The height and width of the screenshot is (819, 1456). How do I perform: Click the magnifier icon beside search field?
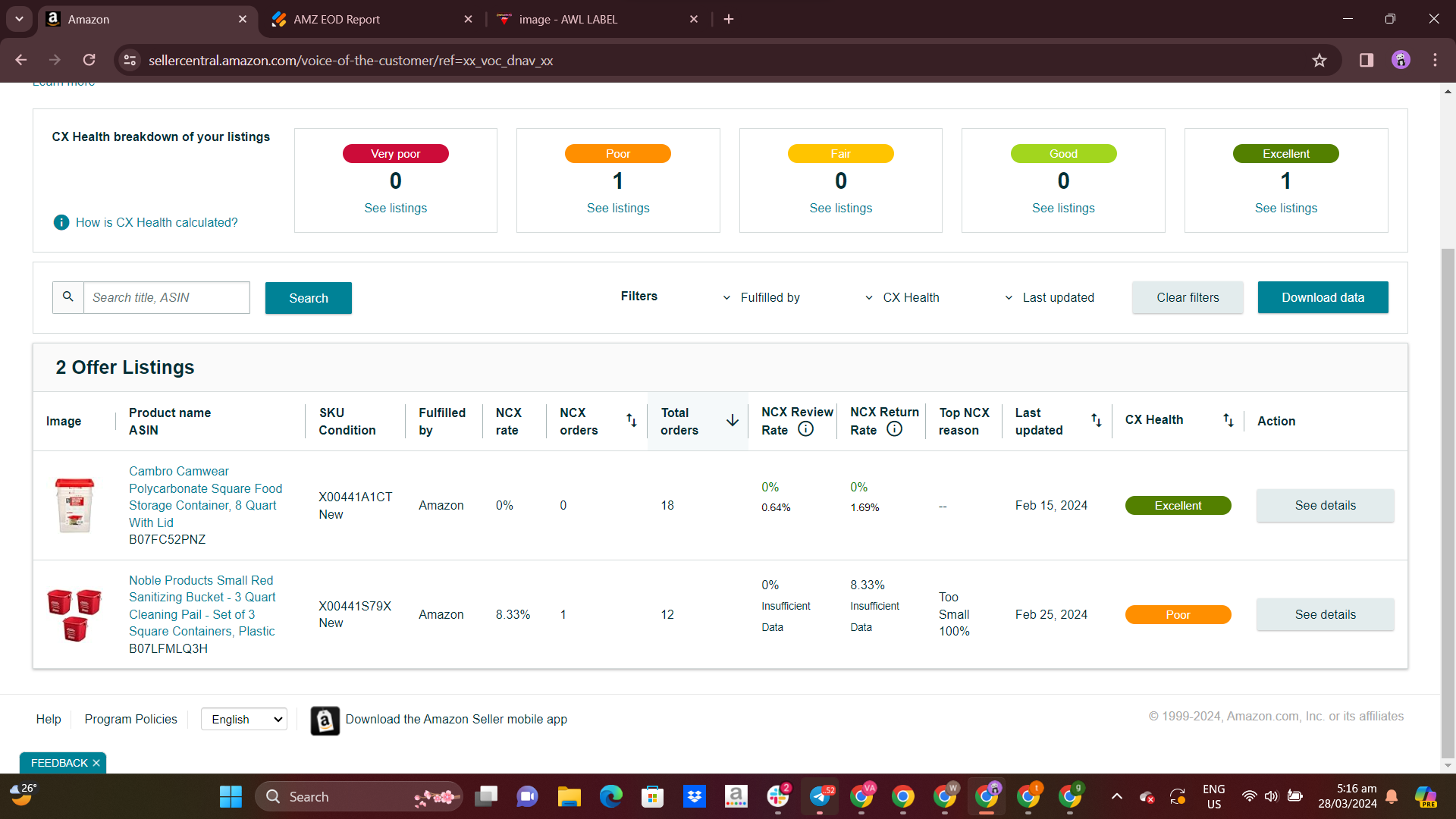(68, 297)
